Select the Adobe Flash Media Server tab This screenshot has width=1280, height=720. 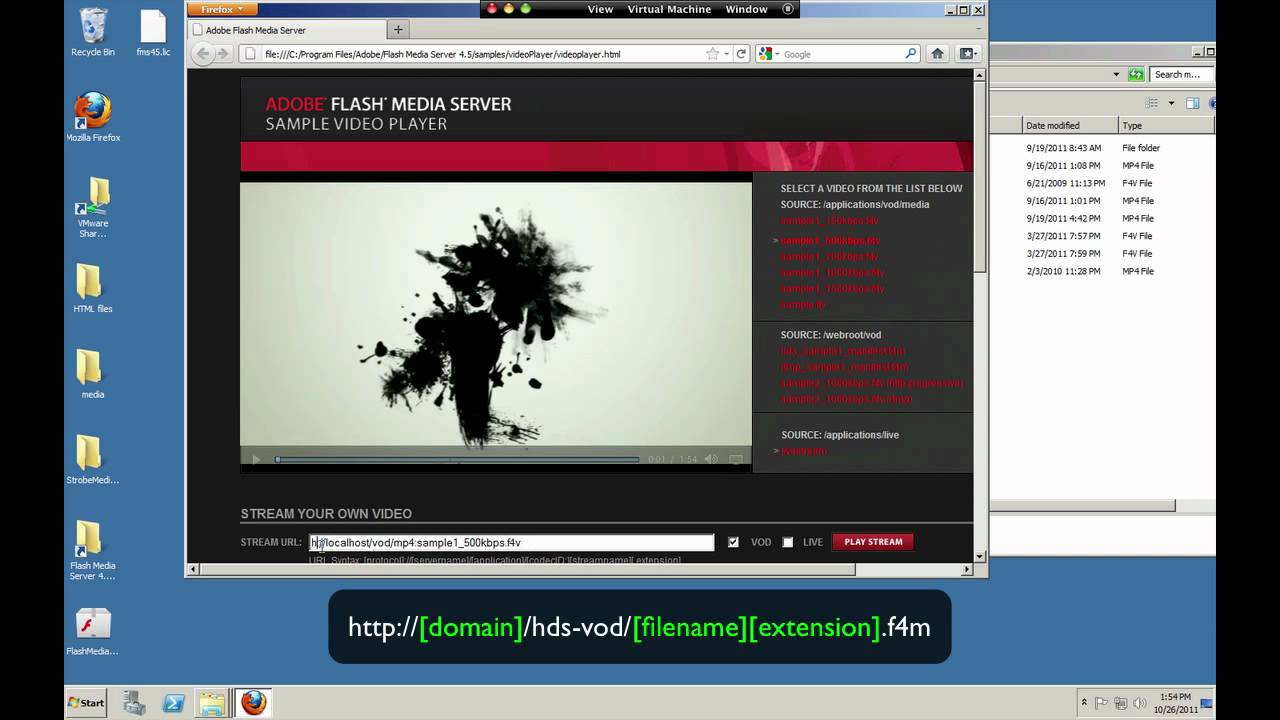click(x=285, y=30)
